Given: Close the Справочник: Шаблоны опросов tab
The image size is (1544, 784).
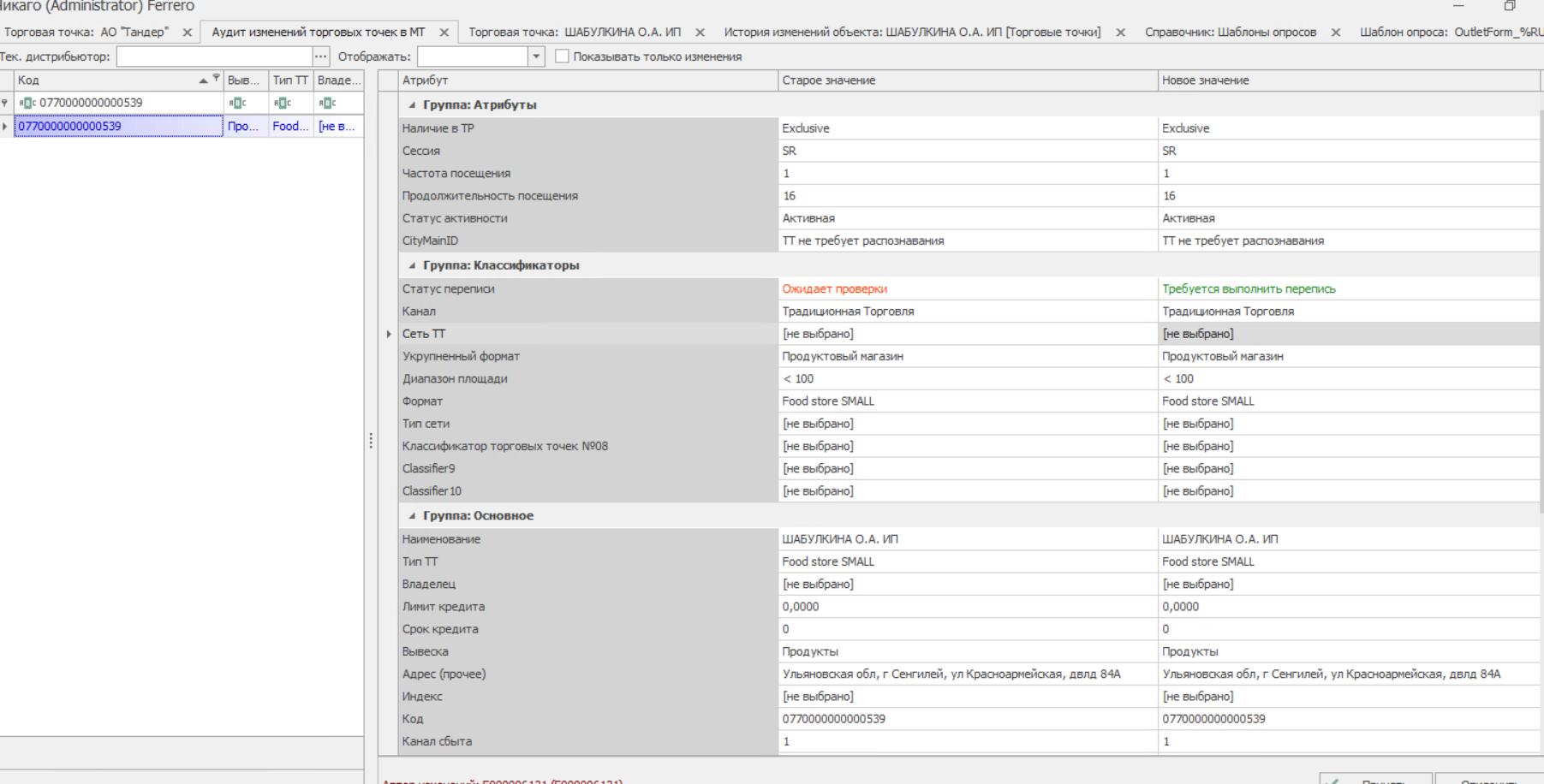Looking at the screenshot, I should [1335, 33].
